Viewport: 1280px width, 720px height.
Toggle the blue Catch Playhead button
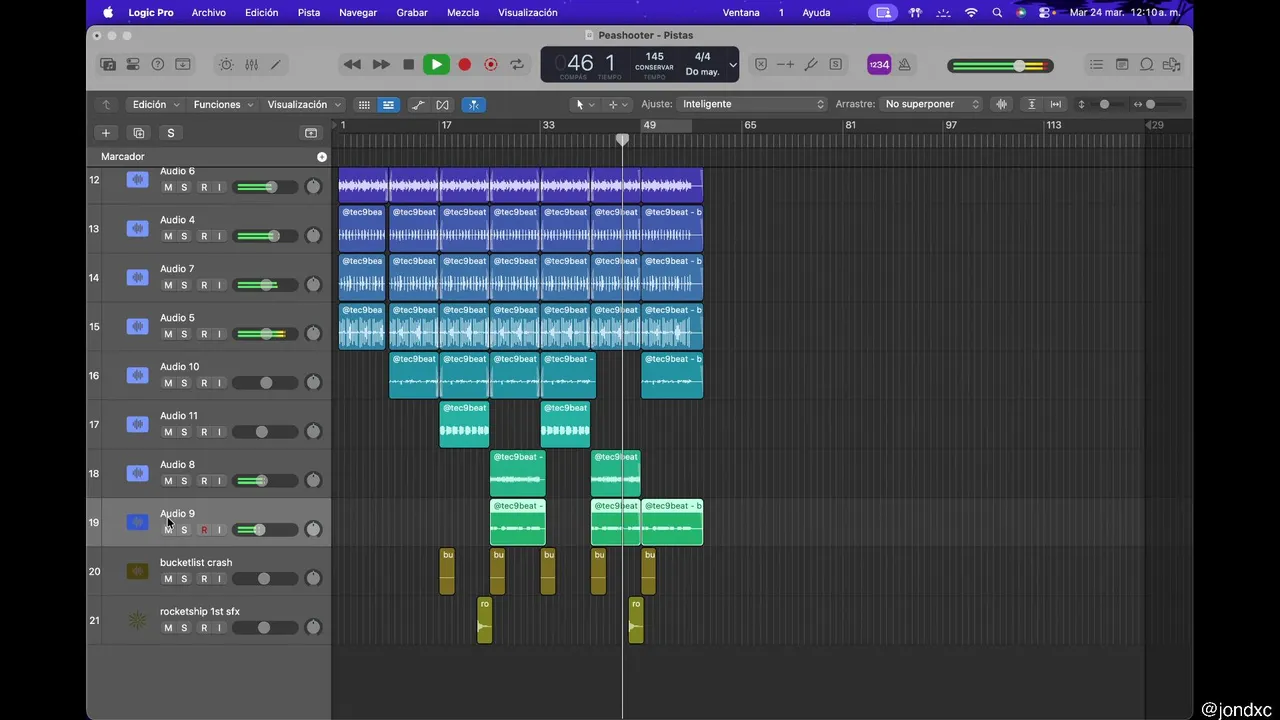[474, 104]
